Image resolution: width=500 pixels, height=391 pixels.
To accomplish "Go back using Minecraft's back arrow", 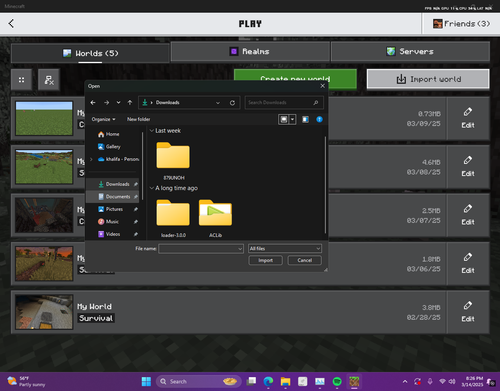I will point(11,24).
